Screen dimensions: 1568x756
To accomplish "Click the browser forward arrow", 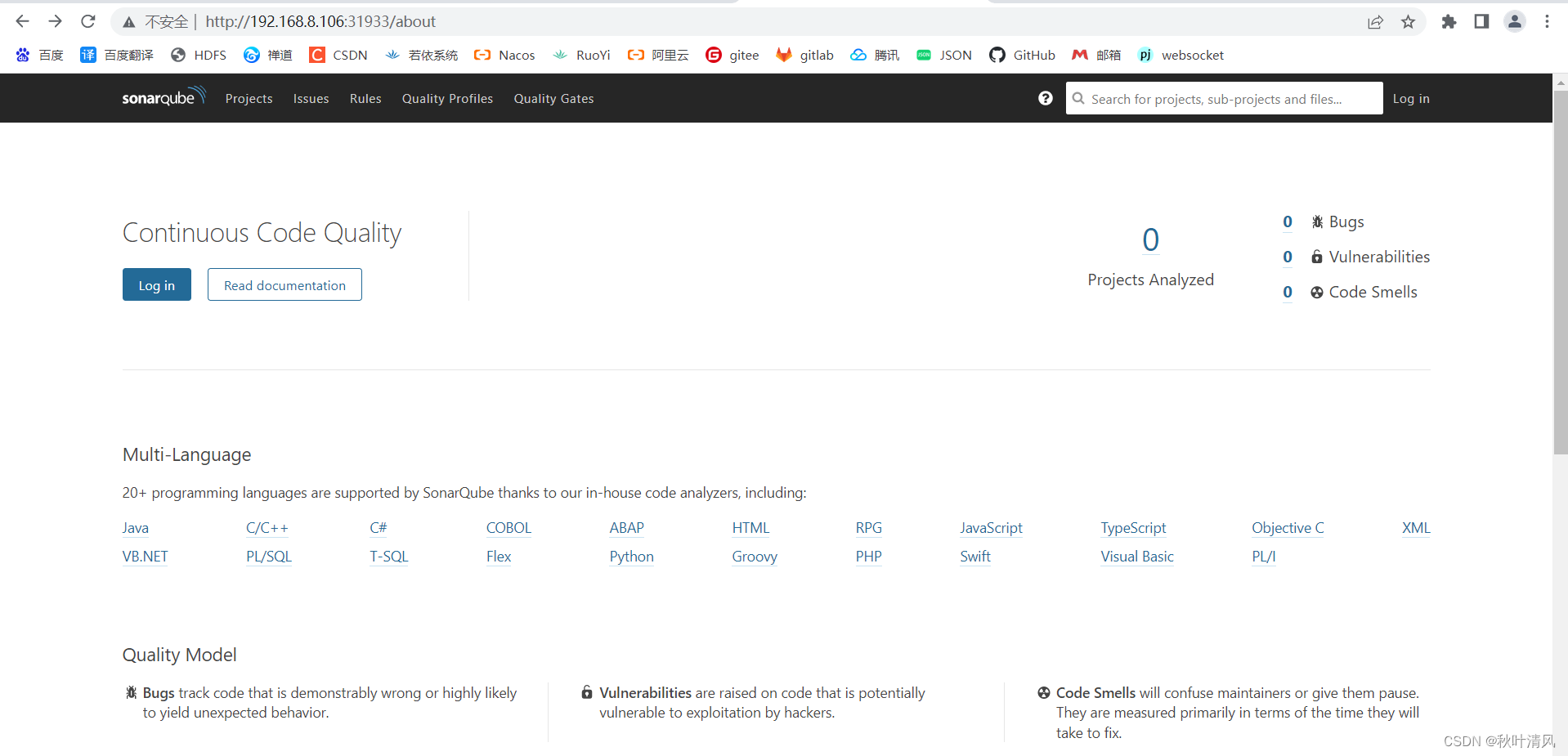I will tap(55, 21).
